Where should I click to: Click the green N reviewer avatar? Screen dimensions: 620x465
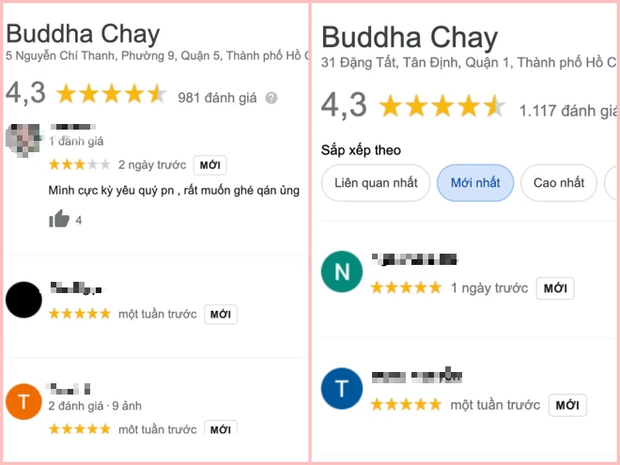[x=342, y=272]
